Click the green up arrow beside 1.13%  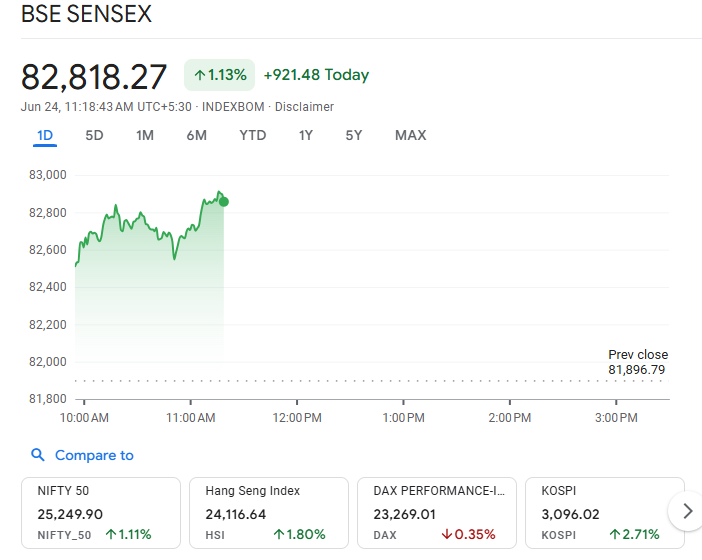coord(200,75)
